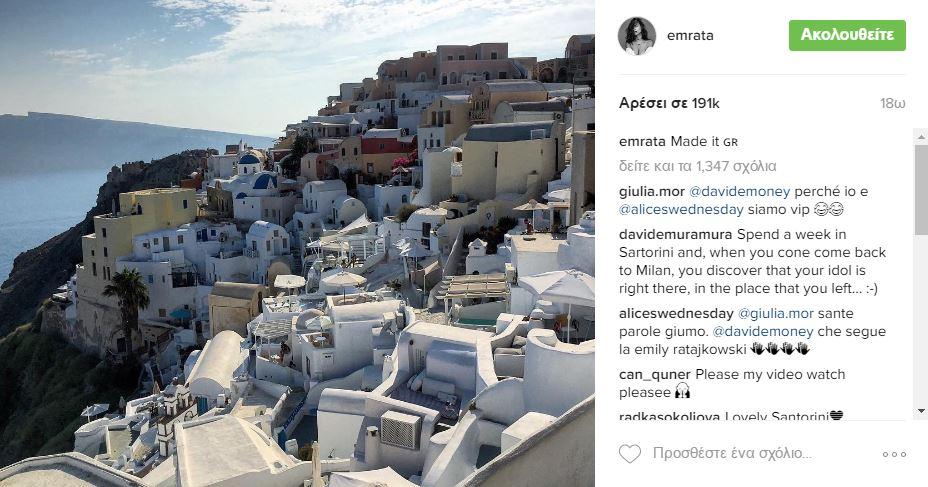928x487 pixels.
Task: Click the Santorini photo
Action: pyautogui.click(x=297, y=243)
